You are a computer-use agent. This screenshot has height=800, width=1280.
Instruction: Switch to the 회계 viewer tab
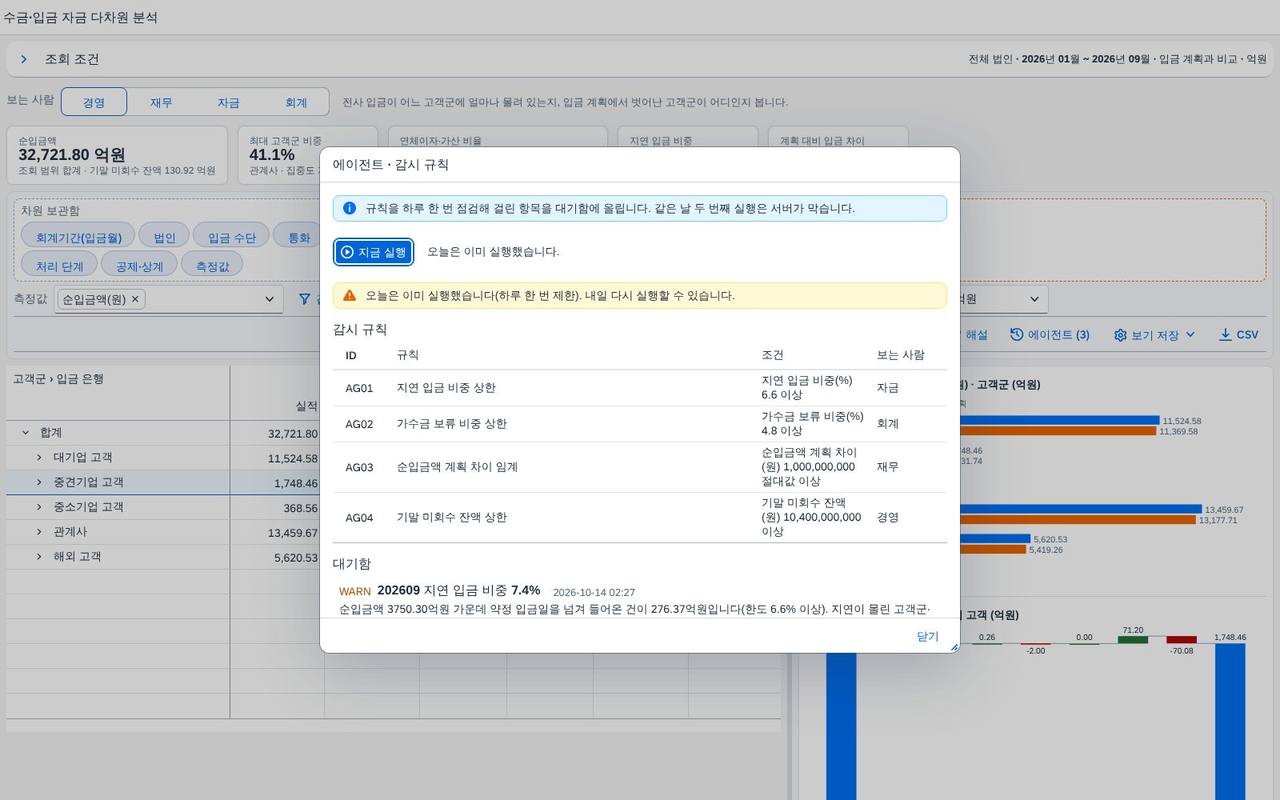point(296,102)
